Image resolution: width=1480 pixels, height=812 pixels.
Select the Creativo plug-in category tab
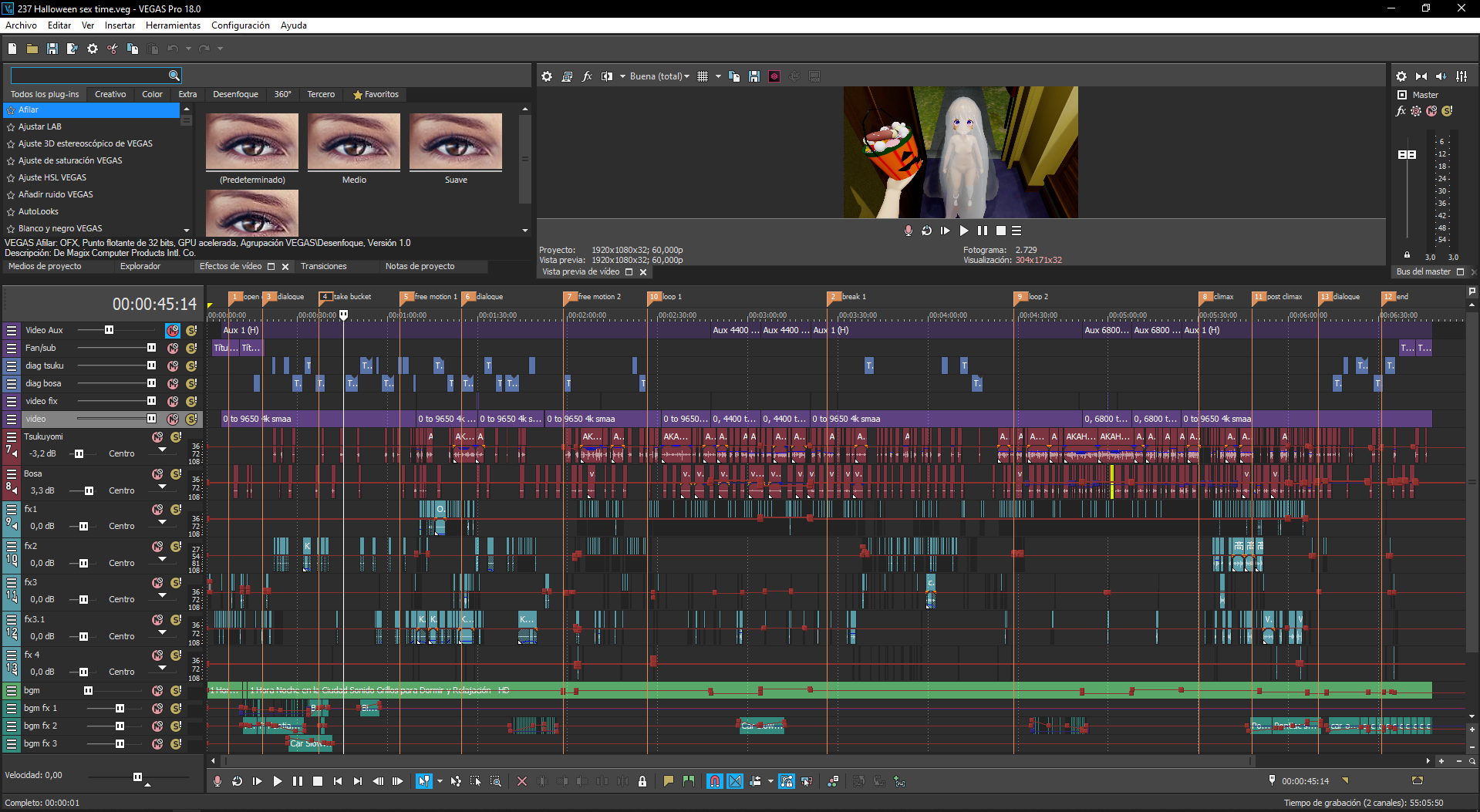[x=110, y=94]
